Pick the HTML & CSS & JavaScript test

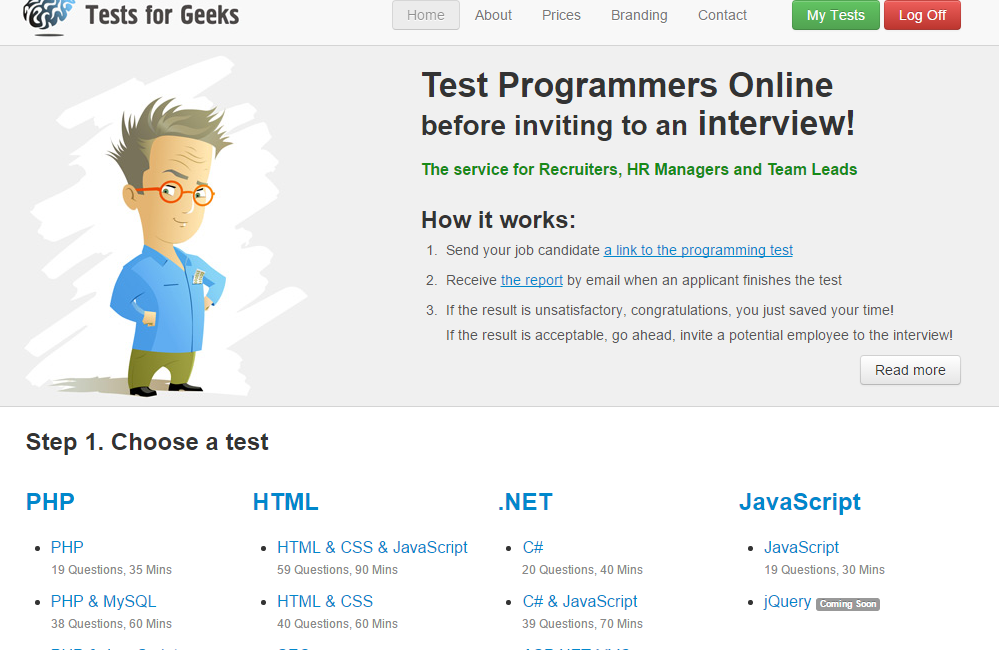click(x=372, y=547)
